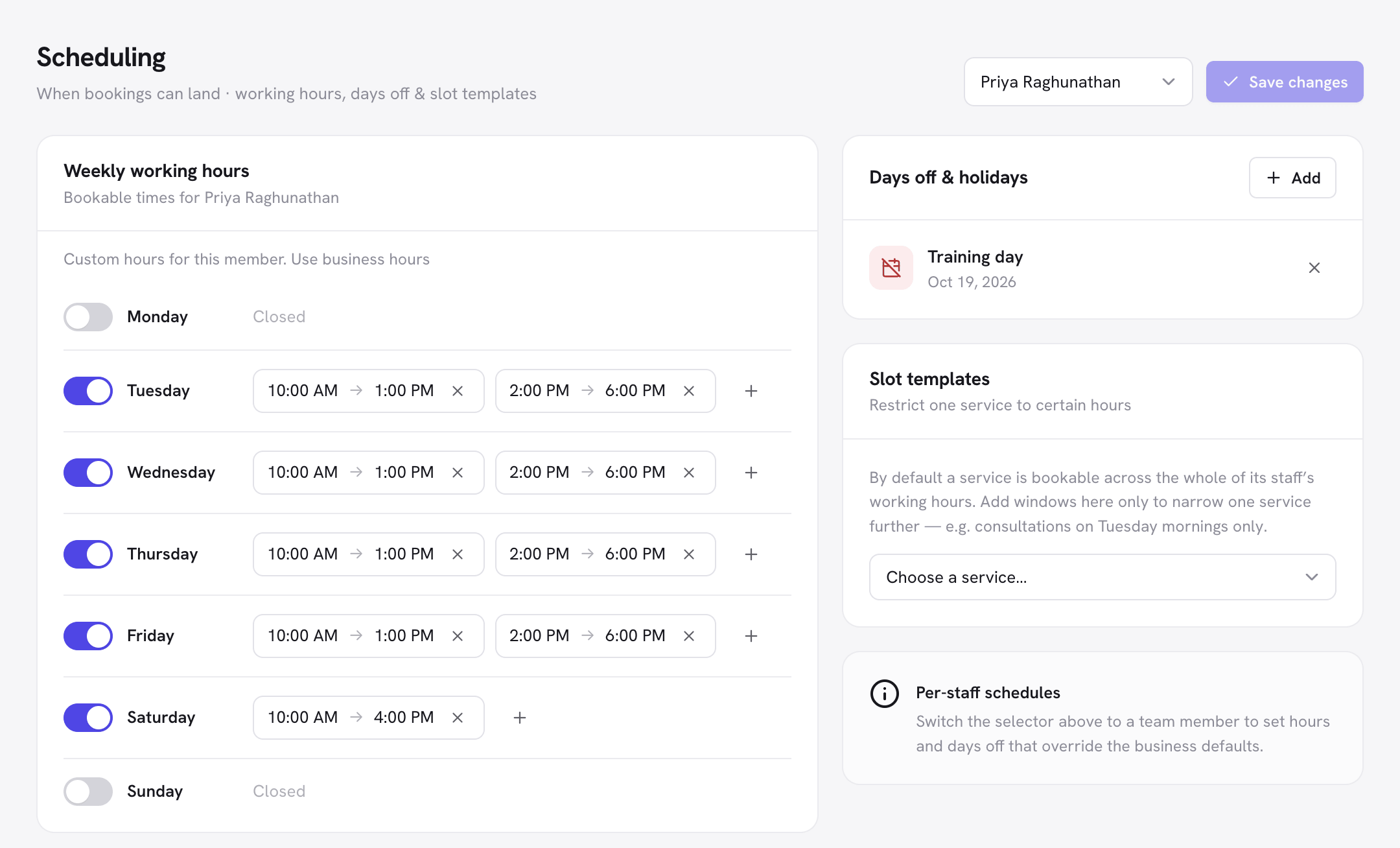This screenshot has width=1400, height=848.
Task: Remove Friday 10:00 AM to 1:00 PM slot
Action: 458,636
